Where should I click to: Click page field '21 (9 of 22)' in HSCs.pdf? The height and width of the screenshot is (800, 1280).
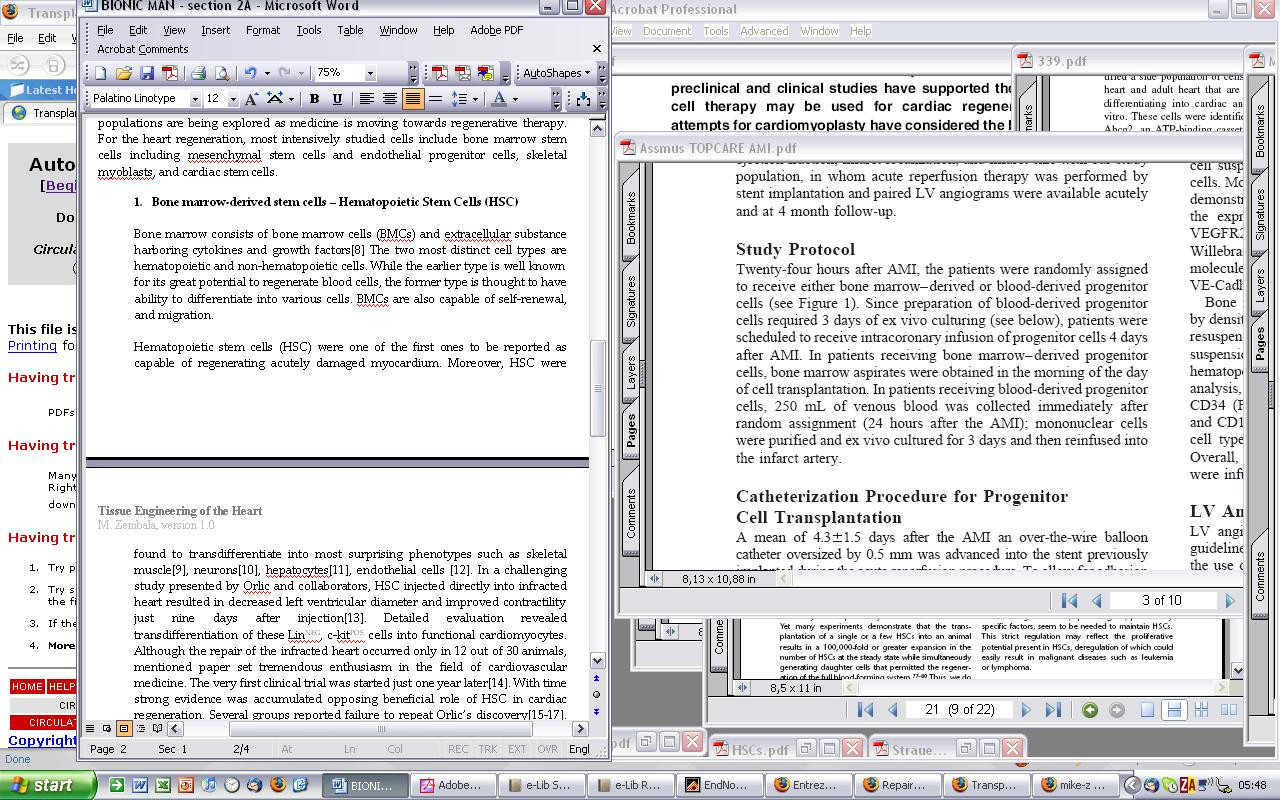pyautogui.click(x=960, y=710)
